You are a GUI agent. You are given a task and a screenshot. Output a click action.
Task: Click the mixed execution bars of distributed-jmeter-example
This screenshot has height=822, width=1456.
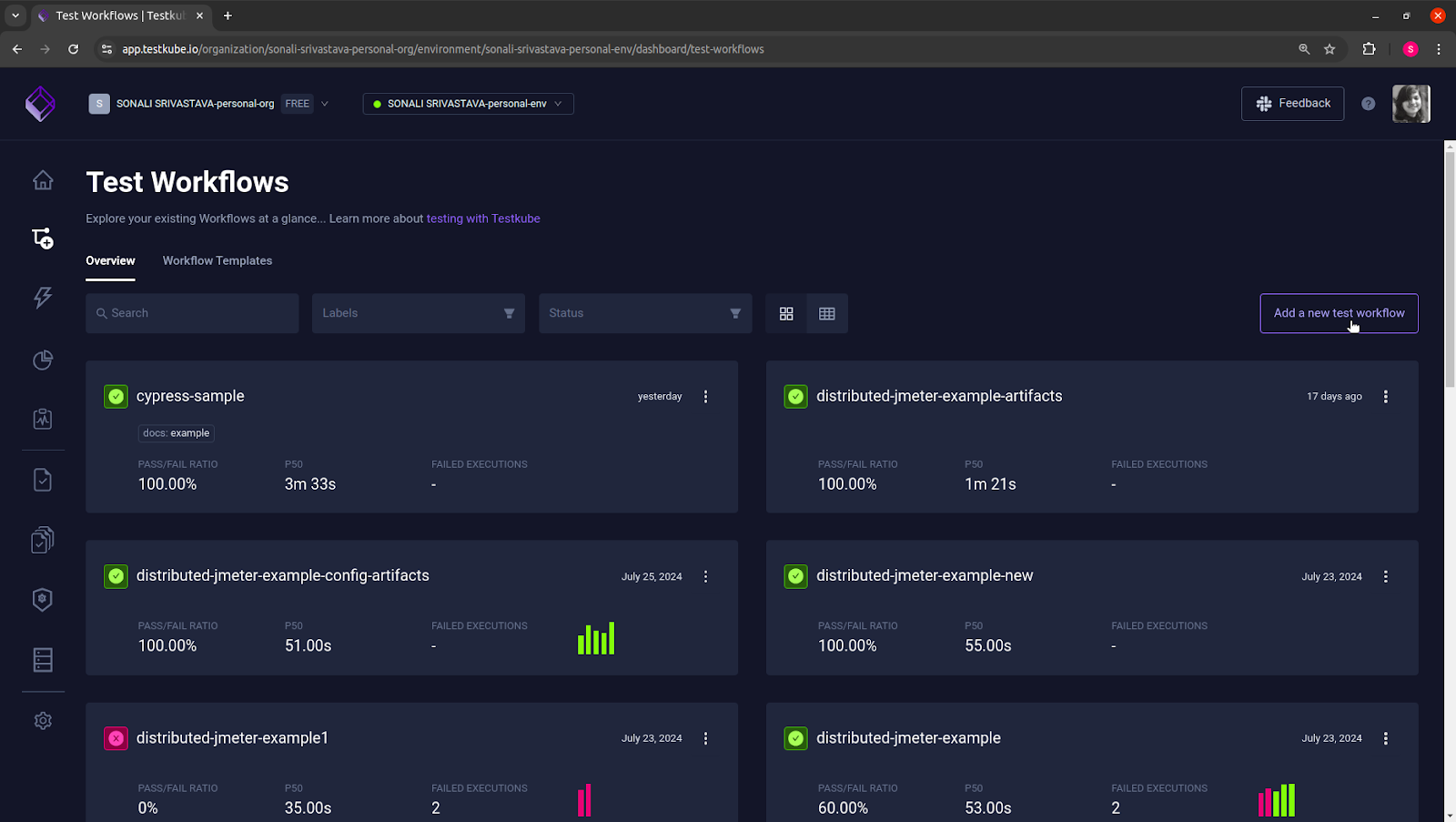pos(1276,800)
